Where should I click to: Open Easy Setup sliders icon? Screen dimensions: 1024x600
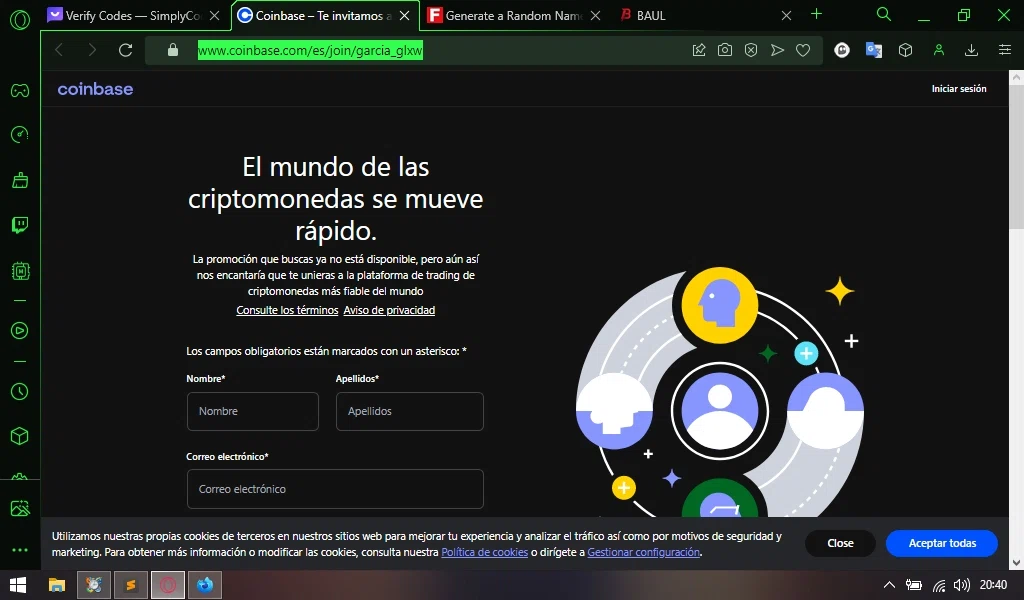coord(1004,50)
